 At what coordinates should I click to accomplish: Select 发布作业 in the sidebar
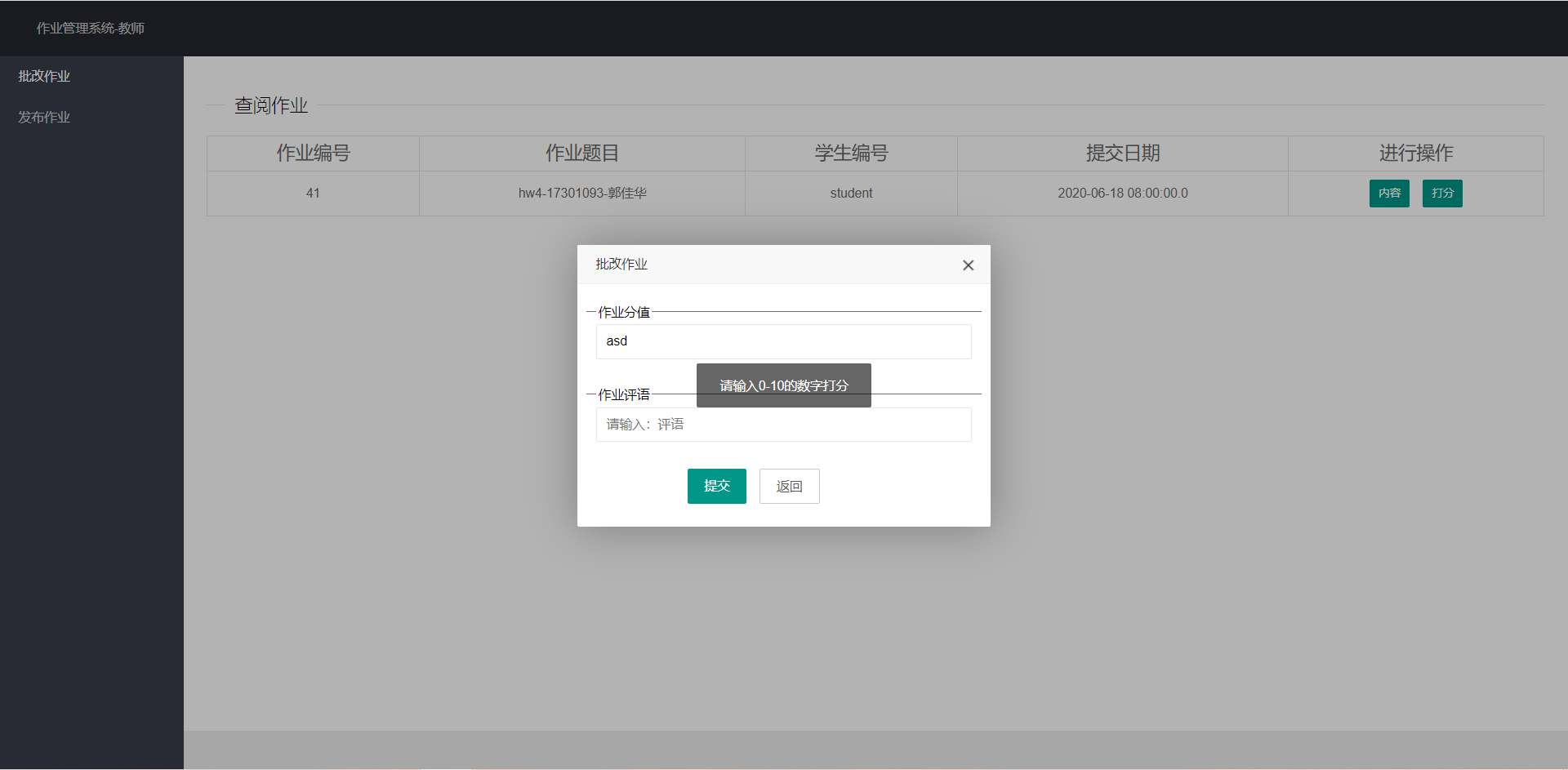pyautogui.click(x=44, y=116)
